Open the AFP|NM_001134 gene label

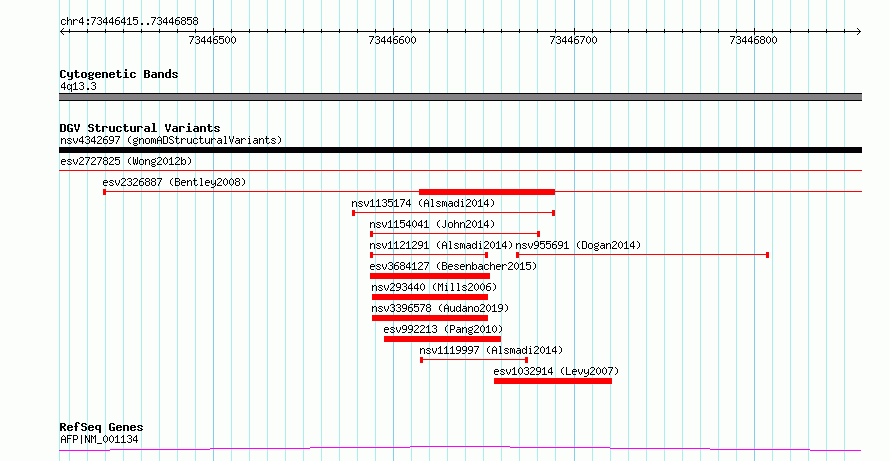(99, 439)
